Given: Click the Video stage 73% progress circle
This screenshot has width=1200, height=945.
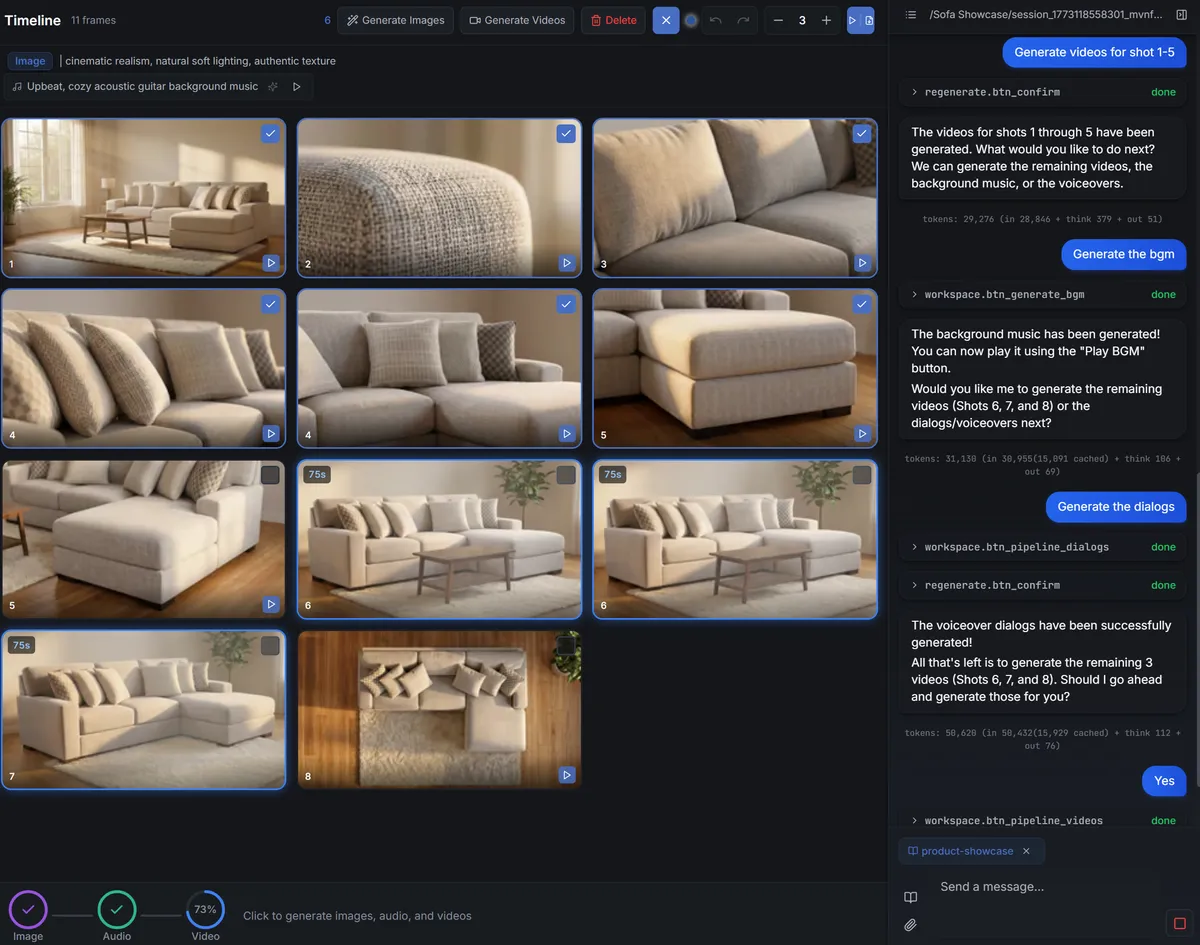Looking at the screenshot, I should (x=205, y=909).
